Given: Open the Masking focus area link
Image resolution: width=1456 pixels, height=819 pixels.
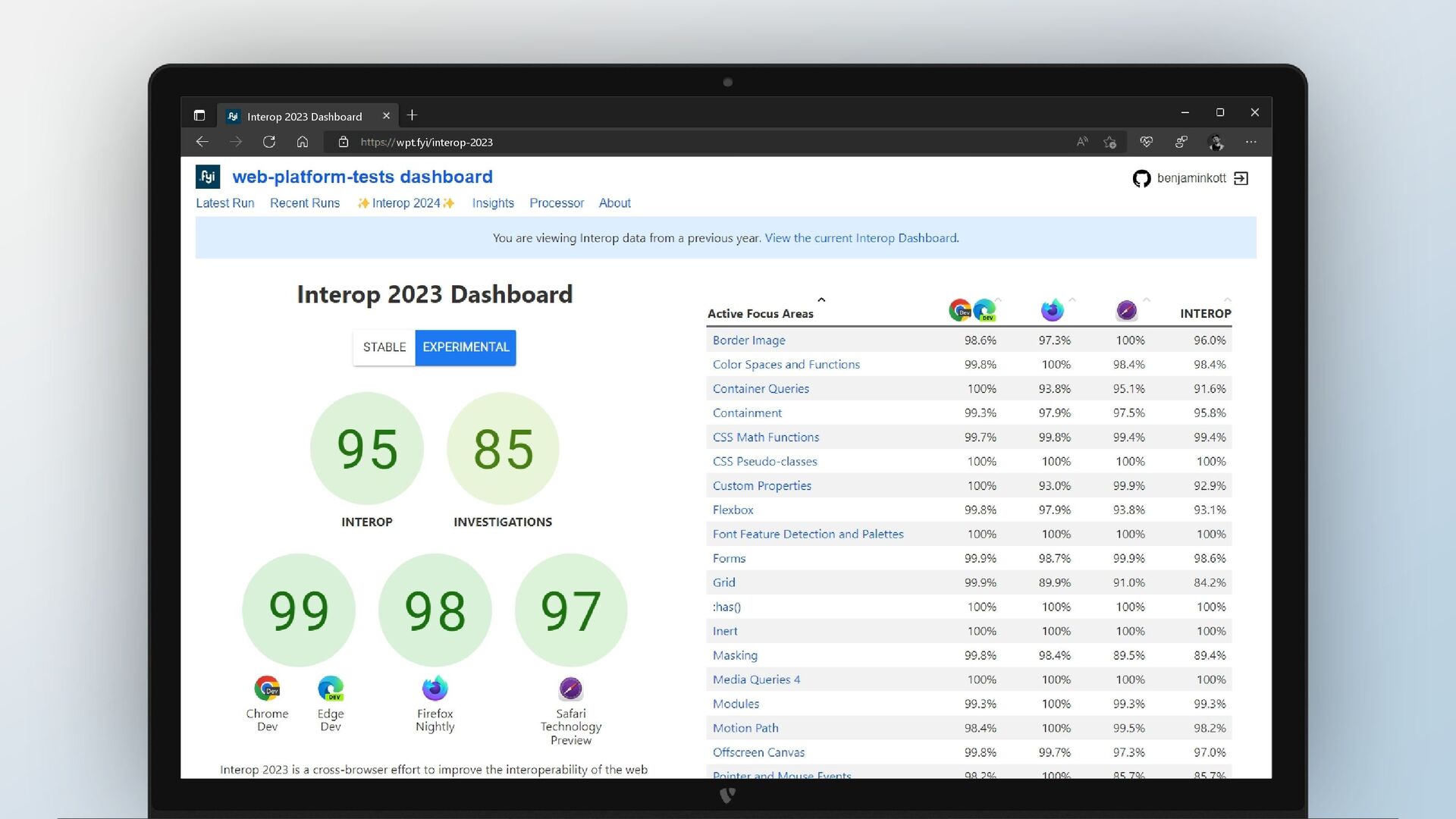Looking at the screenshot, I should [735, 656].
